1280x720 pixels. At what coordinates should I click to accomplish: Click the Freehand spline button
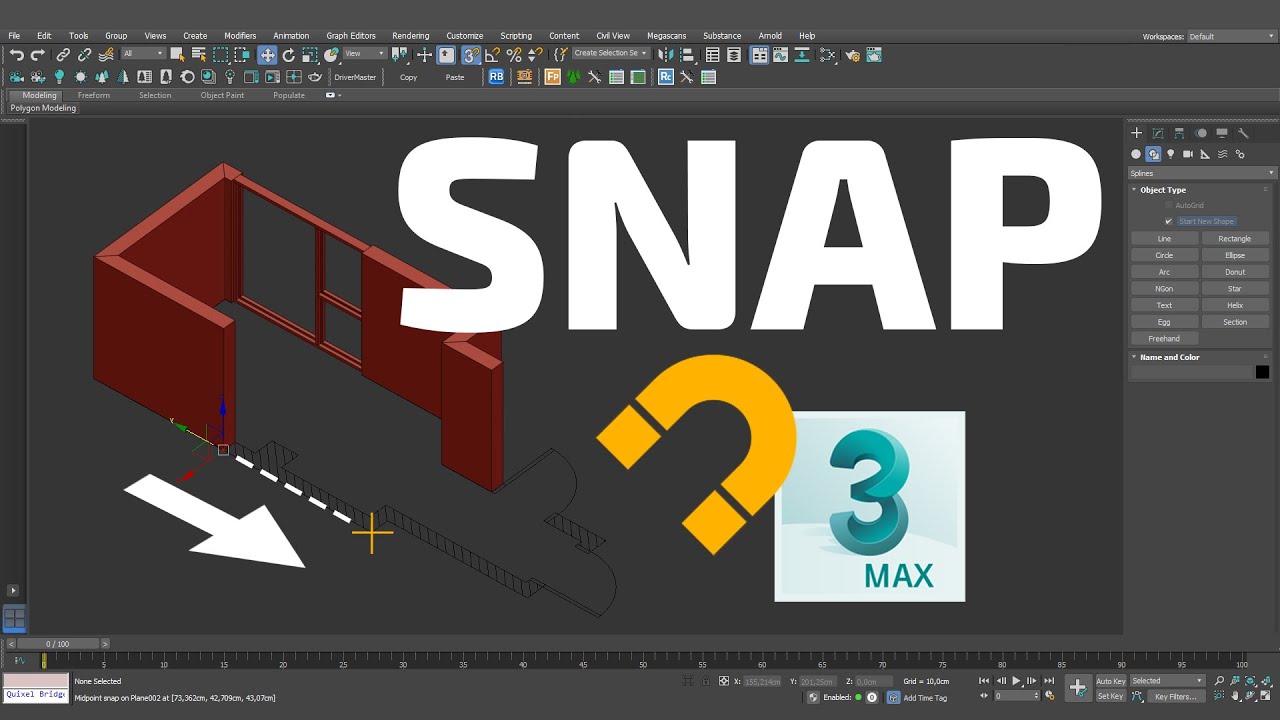point(1164,339)
